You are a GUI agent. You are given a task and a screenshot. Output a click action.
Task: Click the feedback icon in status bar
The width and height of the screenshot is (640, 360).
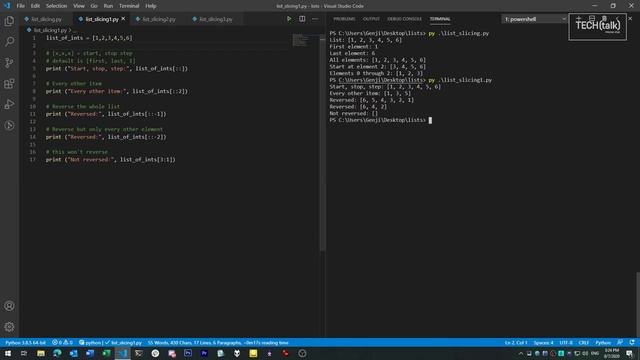pos(620,342)
